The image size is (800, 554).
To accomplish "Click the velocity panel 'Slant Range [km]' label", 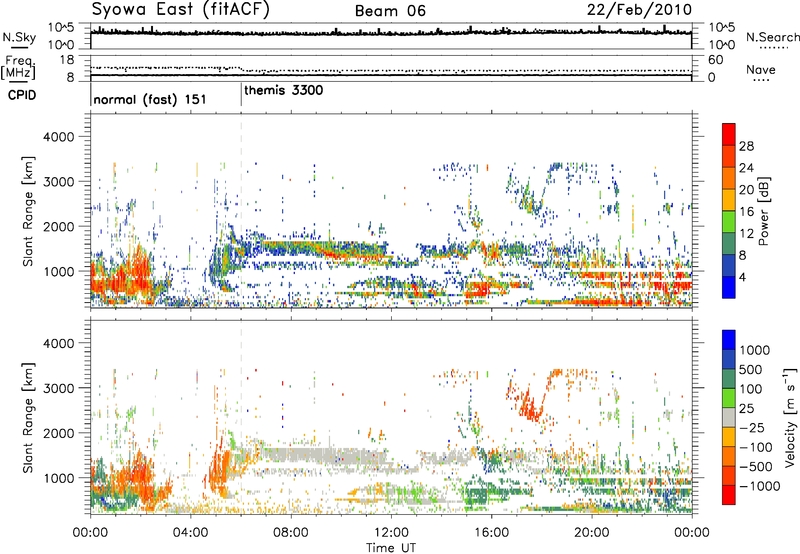I will [28, 417].
